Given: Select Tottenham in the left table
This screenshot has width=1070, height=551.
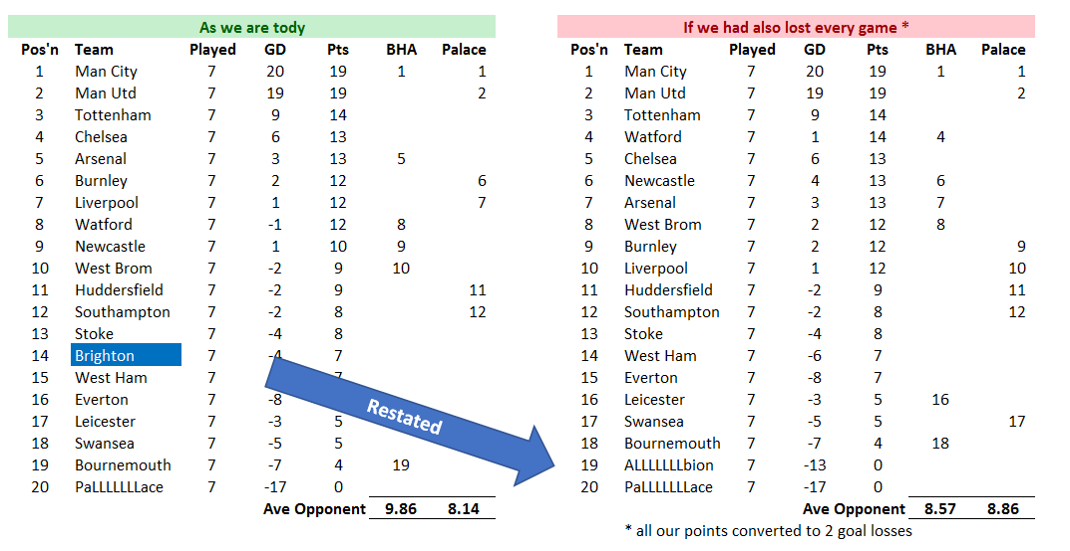Looking at the screenshot, I should [113, 115].
